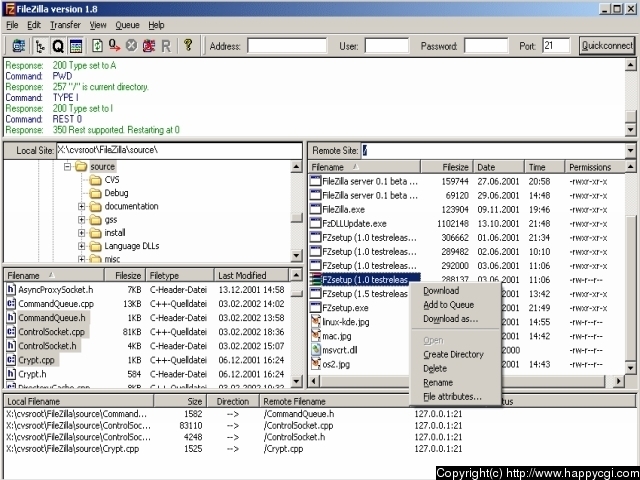Open the File menu

(12, 25)
